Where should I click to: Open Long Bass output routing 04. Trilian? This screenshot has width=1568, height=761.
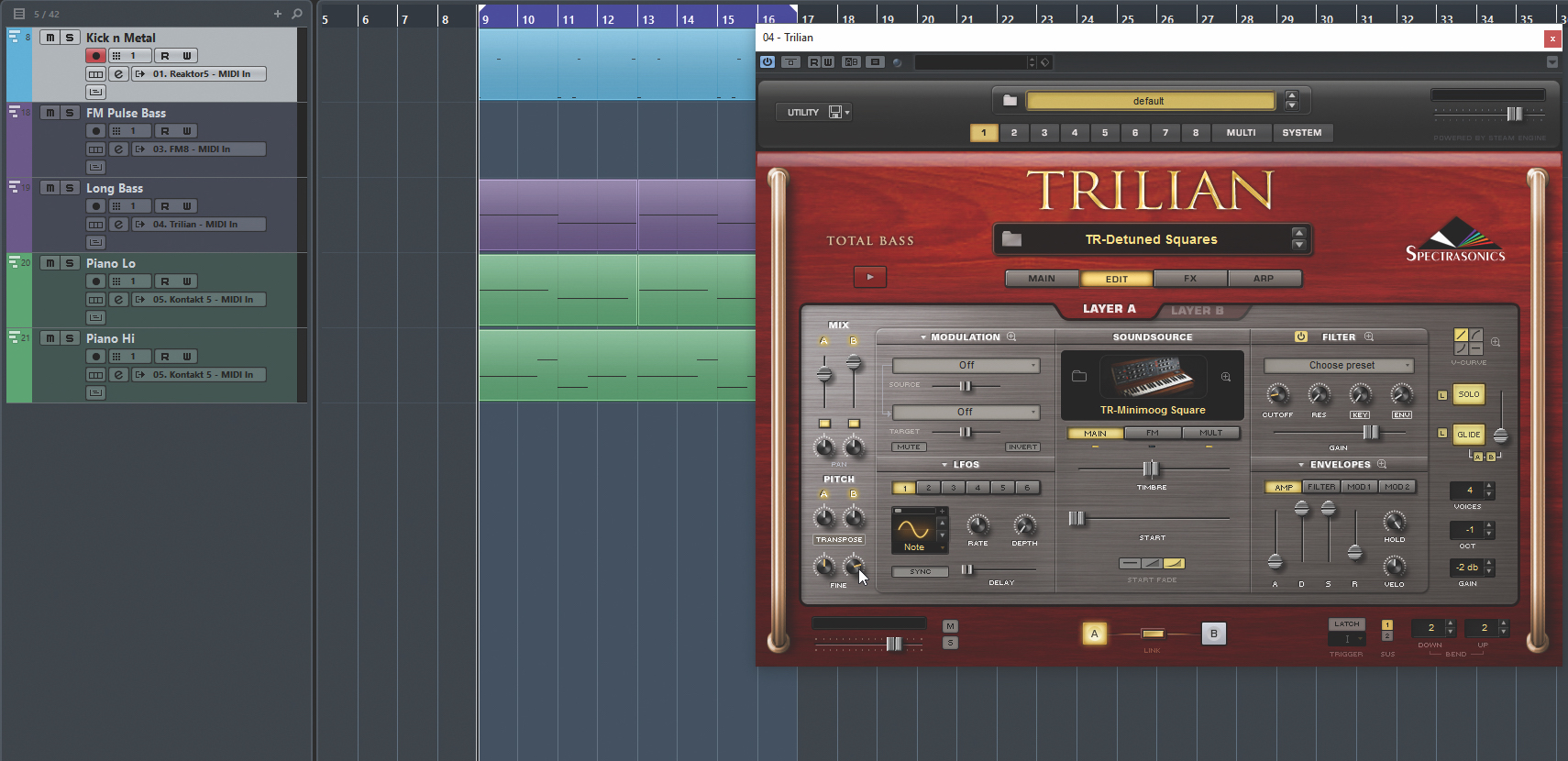199,225
